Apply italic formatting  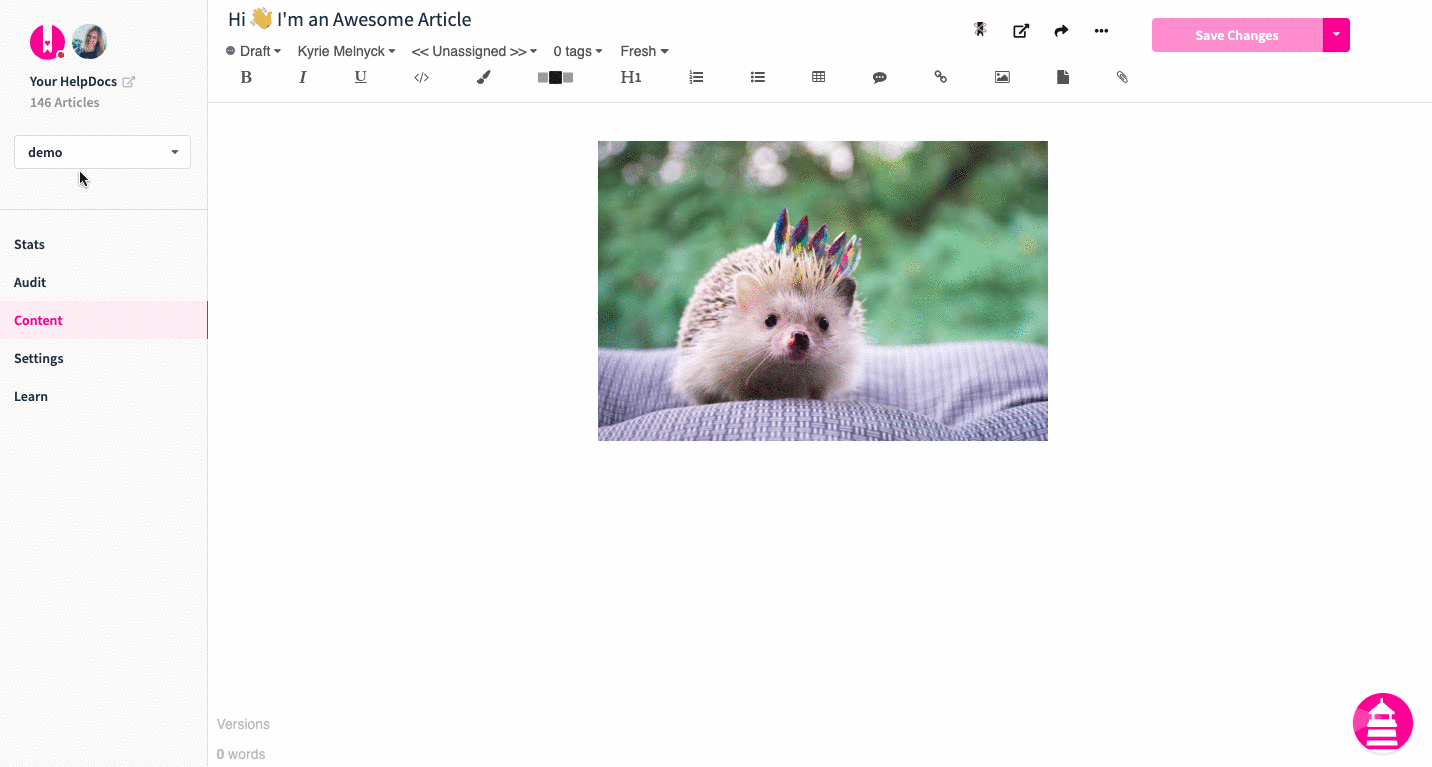click(303, 77)
